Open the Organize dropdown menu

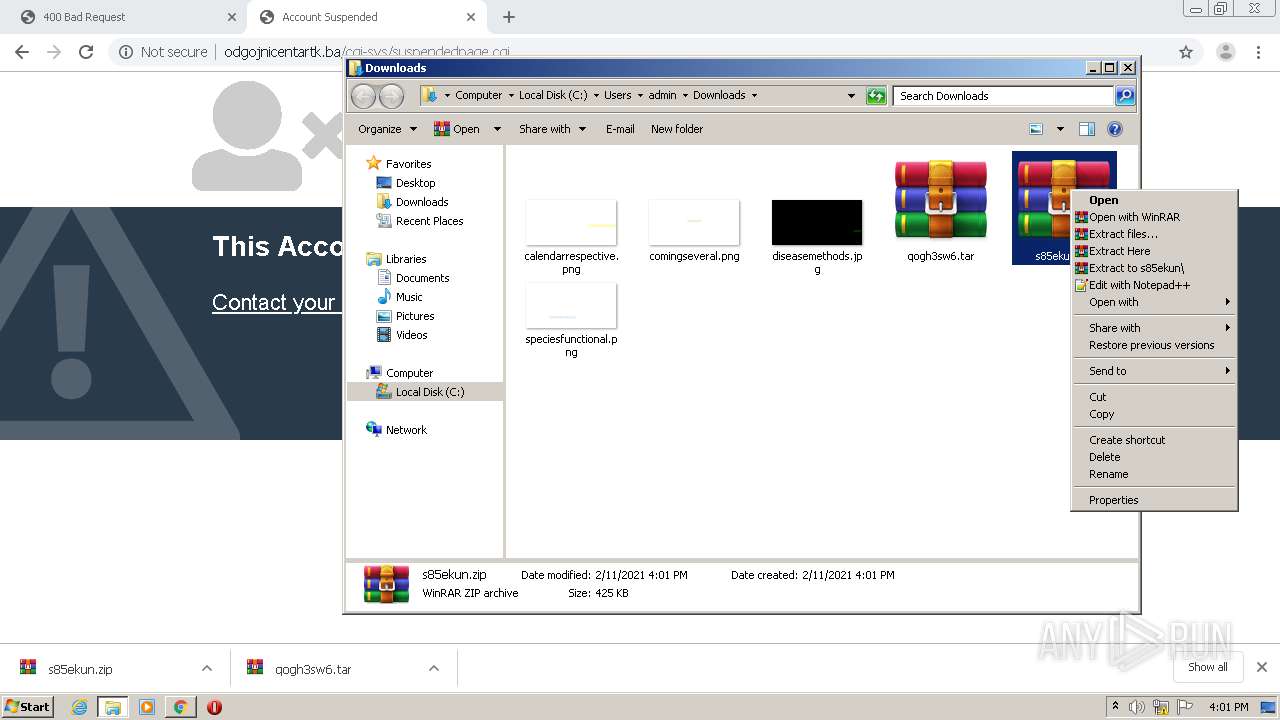pos(387,129)
